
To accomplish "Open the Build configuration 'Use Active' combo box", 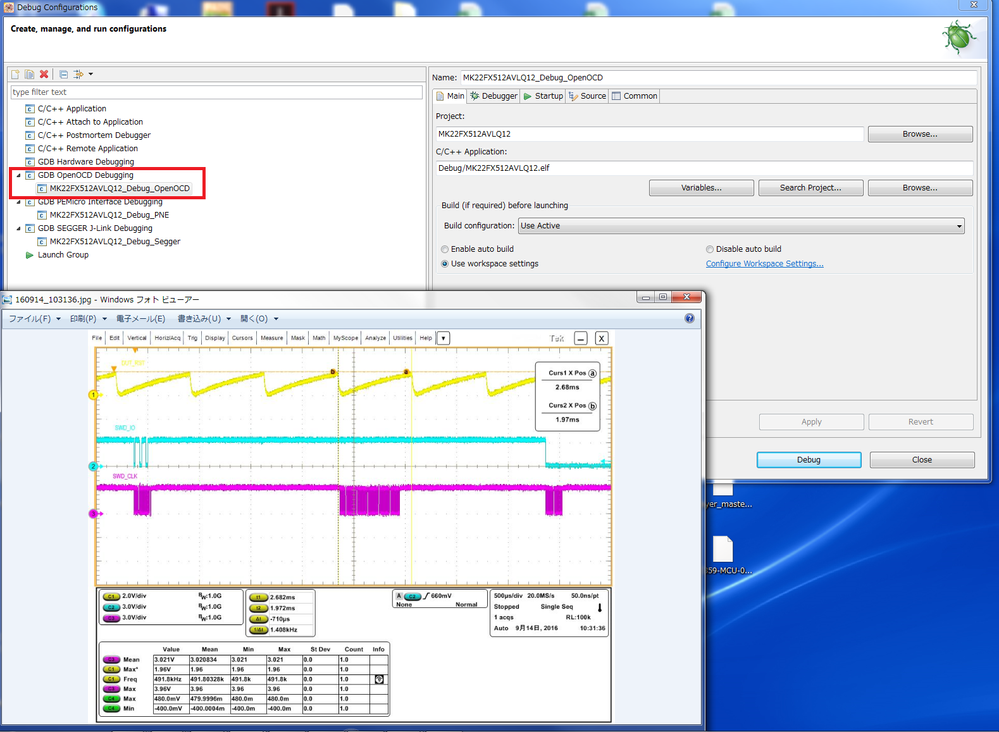I will point(741,226).
